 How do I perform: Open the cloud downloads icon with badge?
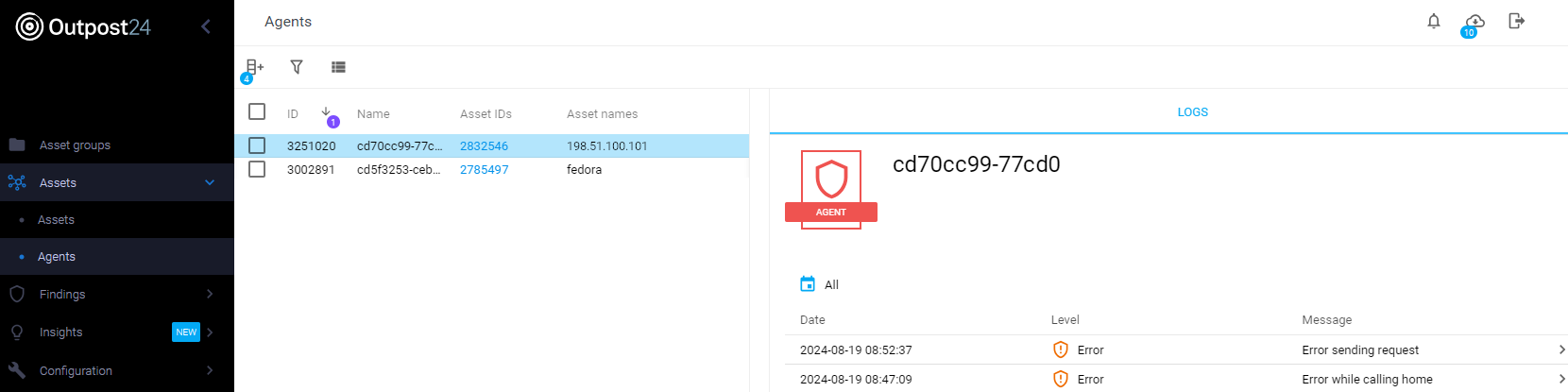point(1474,22)
